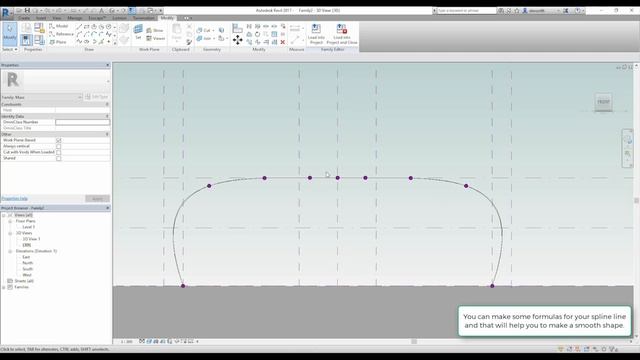Screen dimensions: 640x360
Task: Choose the Plane draw tool
Action: tap(58, 42)
